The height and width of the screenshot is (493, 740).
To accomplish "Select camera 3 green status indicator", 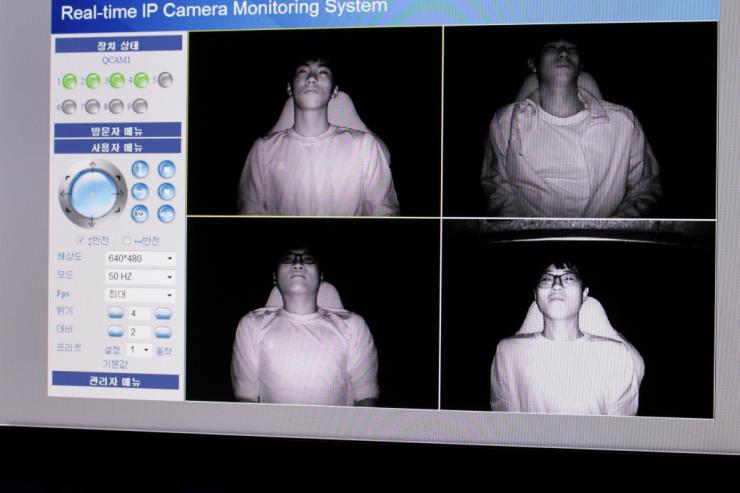I will [117, 81].
